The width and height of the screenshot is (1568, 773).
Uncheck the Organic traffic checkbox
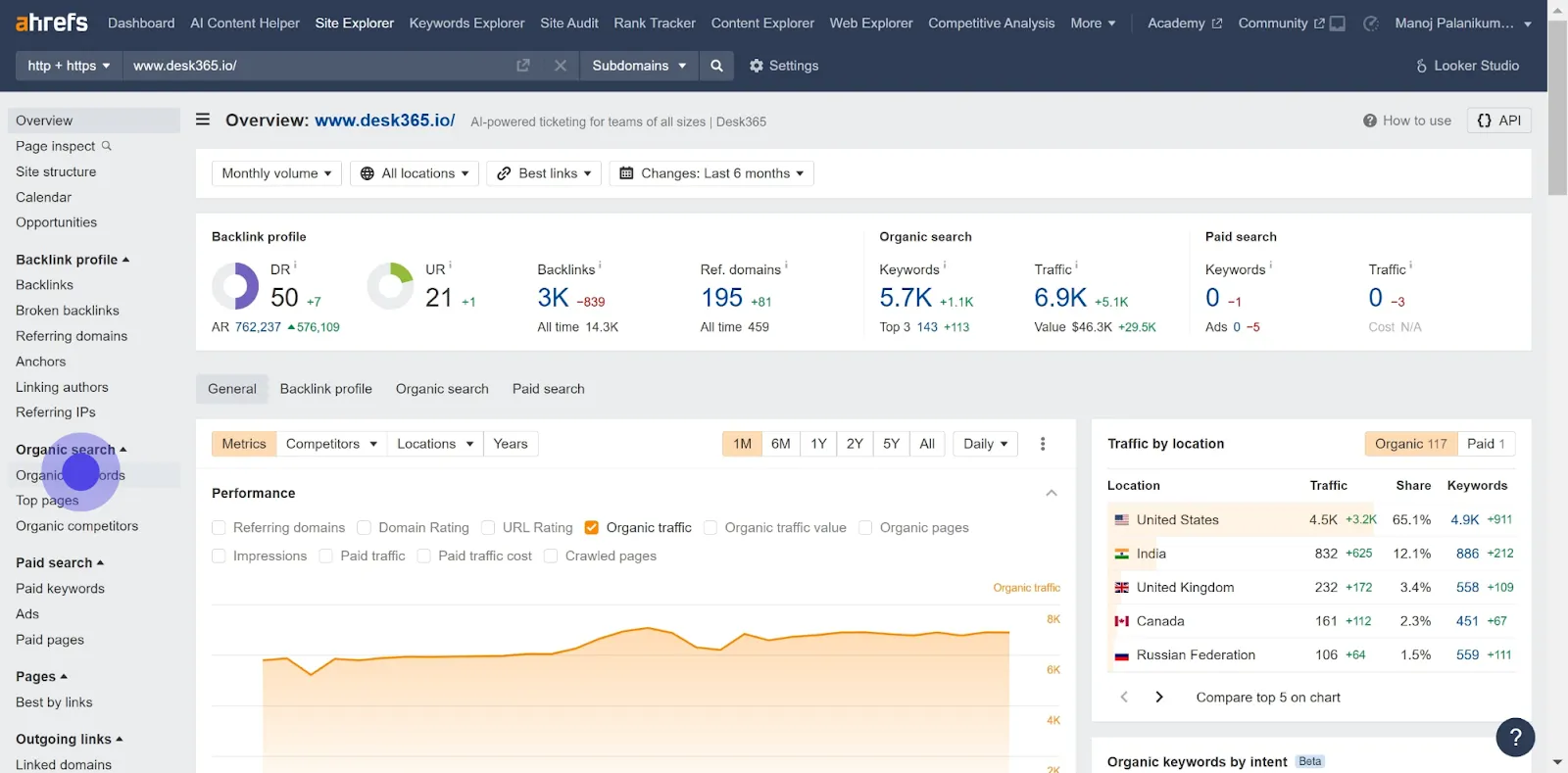click(591, 527)
